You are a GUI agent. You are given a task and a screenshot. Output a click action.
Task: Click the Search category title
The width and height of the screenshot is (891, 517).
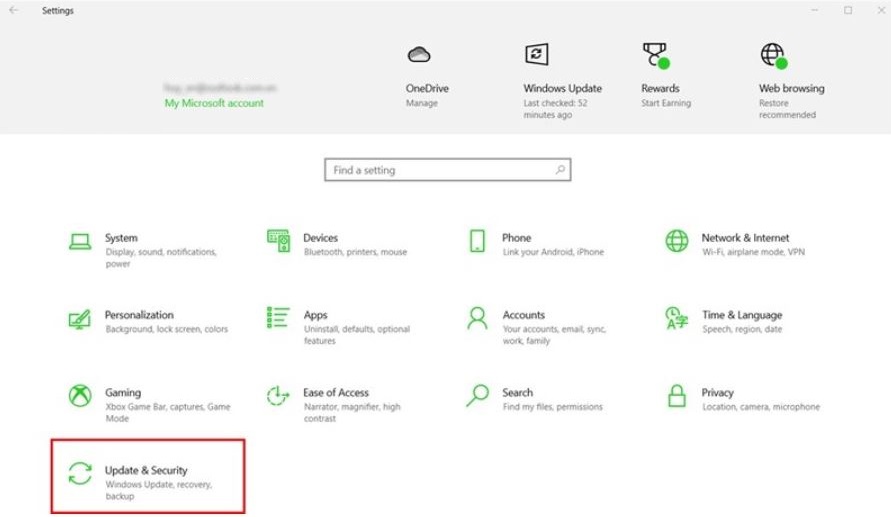coord(518,393)
